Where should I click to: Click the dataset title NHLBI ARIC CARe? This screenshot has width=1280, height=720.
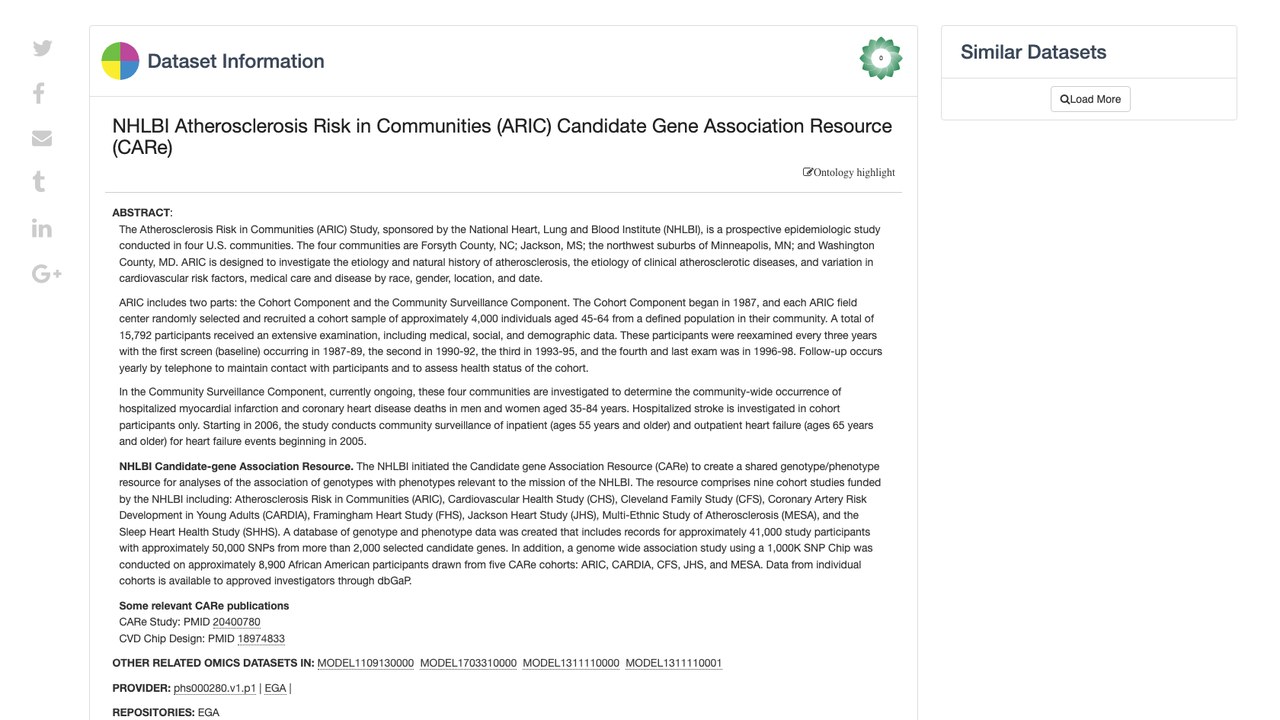click(502, 137)
